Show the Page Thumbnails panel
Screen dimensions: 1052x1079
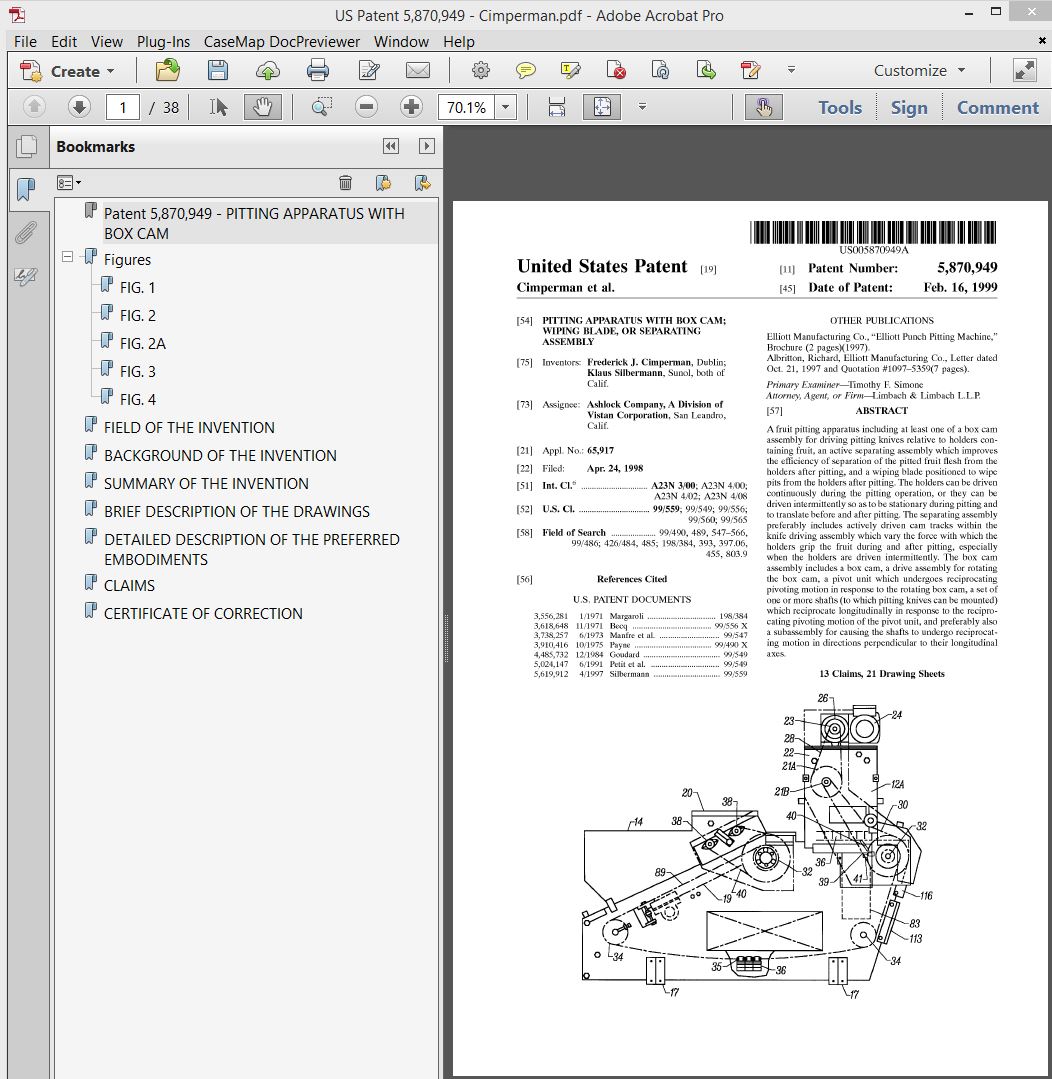point(27,146)
